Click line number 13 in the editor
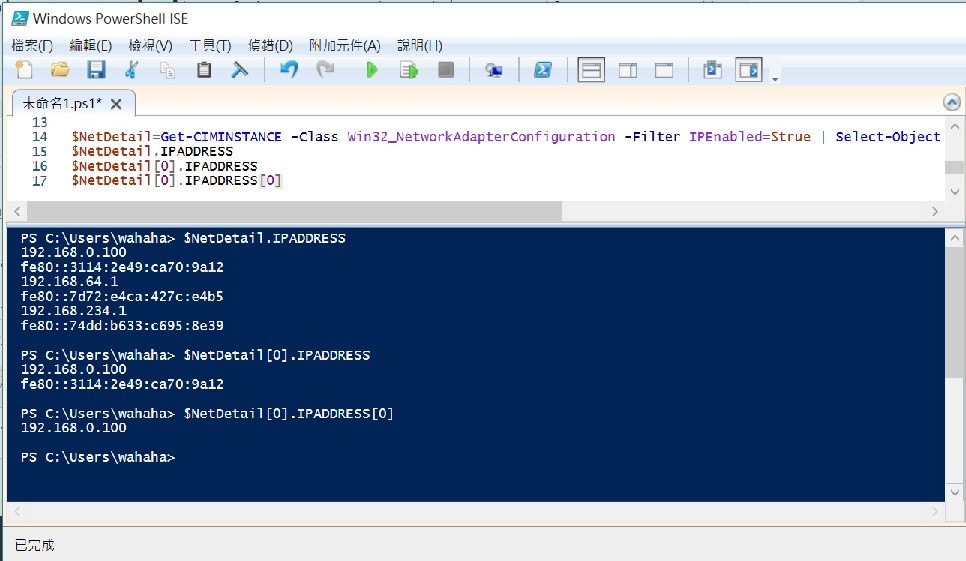966x561 pixels. tap(39, 122)
